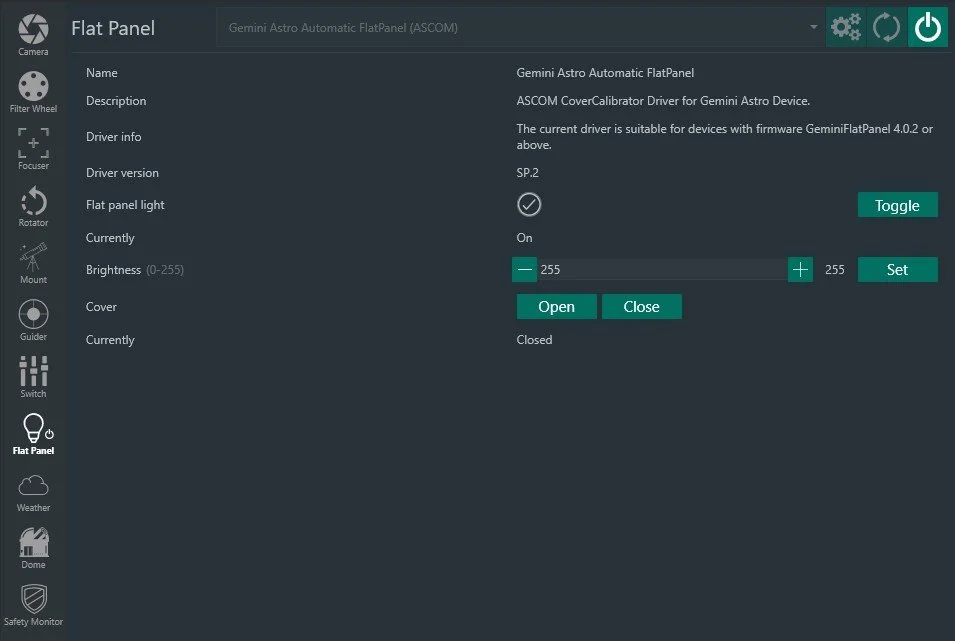The image size is (955, 641).
Task: Open the Mount telescope tab
Action: [x=33, y=263]
